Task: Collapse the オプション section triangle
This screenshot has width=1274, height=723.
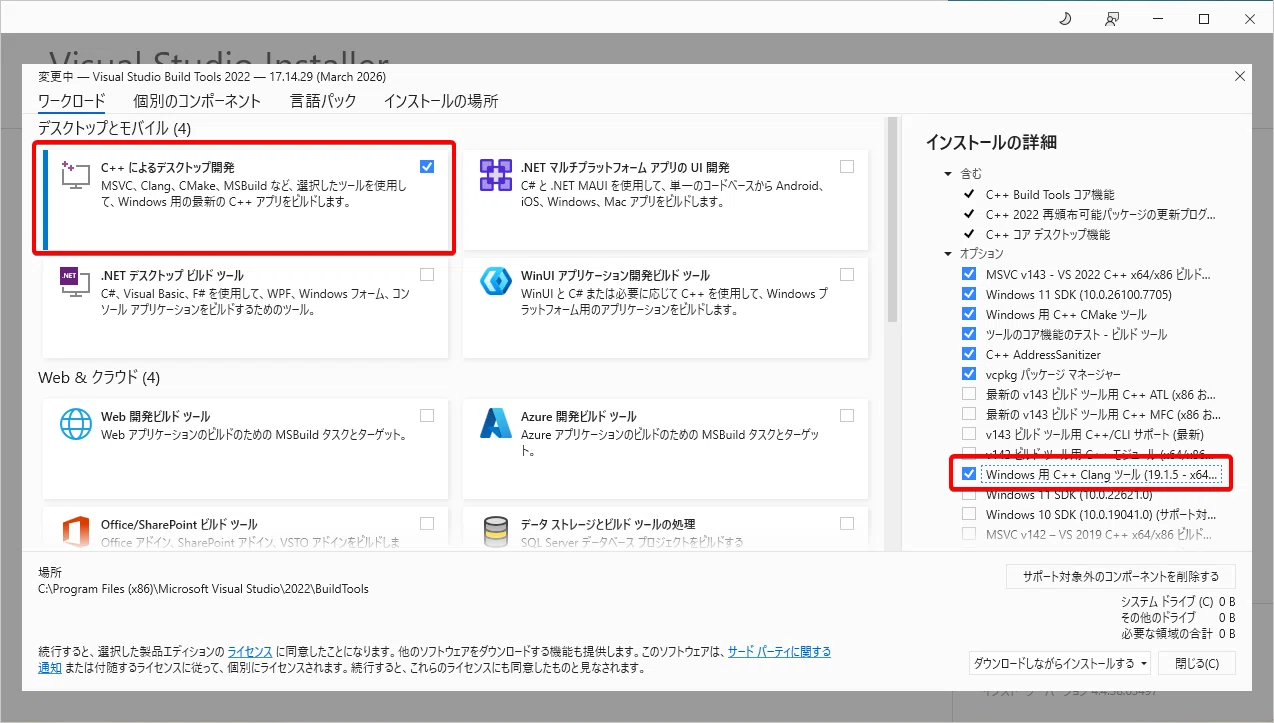Action: 948,254
